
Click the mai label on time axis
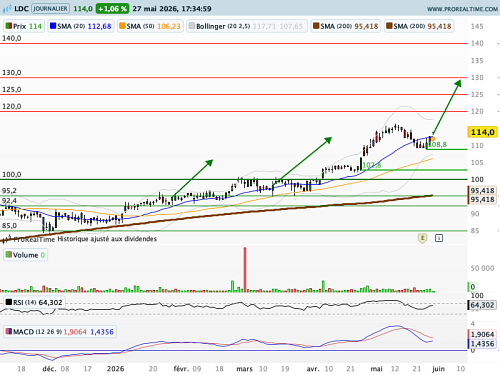coord(377,369)
